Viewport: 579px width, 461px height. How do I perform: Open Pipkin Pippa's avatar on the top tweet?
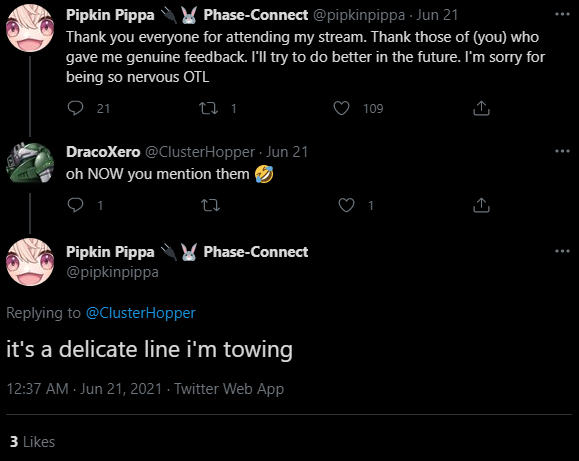[30, 28]
